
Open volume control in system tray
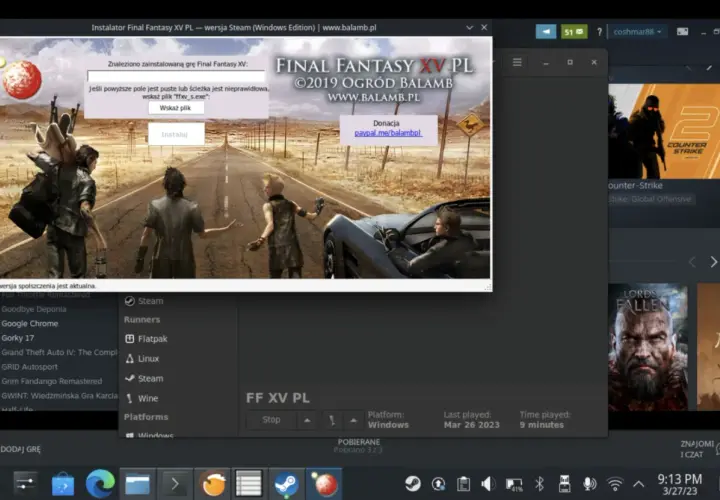coord(488,483)
